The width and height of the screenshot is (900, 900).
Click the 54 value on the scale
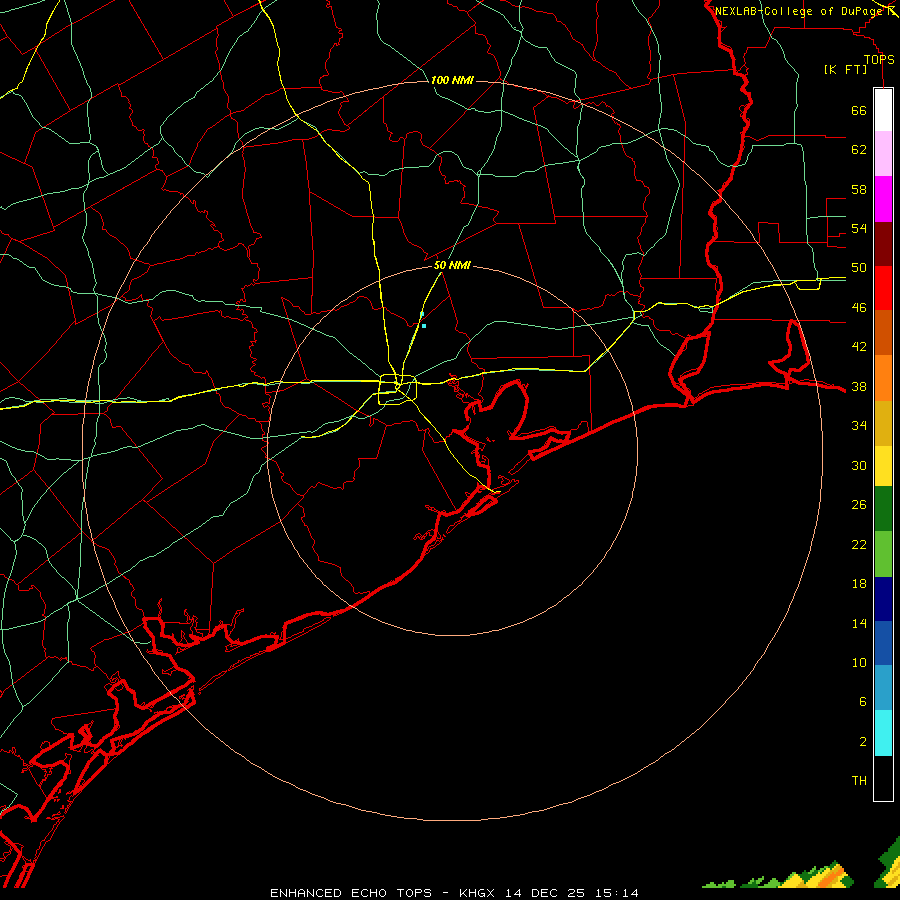click(x=859, y=228)
